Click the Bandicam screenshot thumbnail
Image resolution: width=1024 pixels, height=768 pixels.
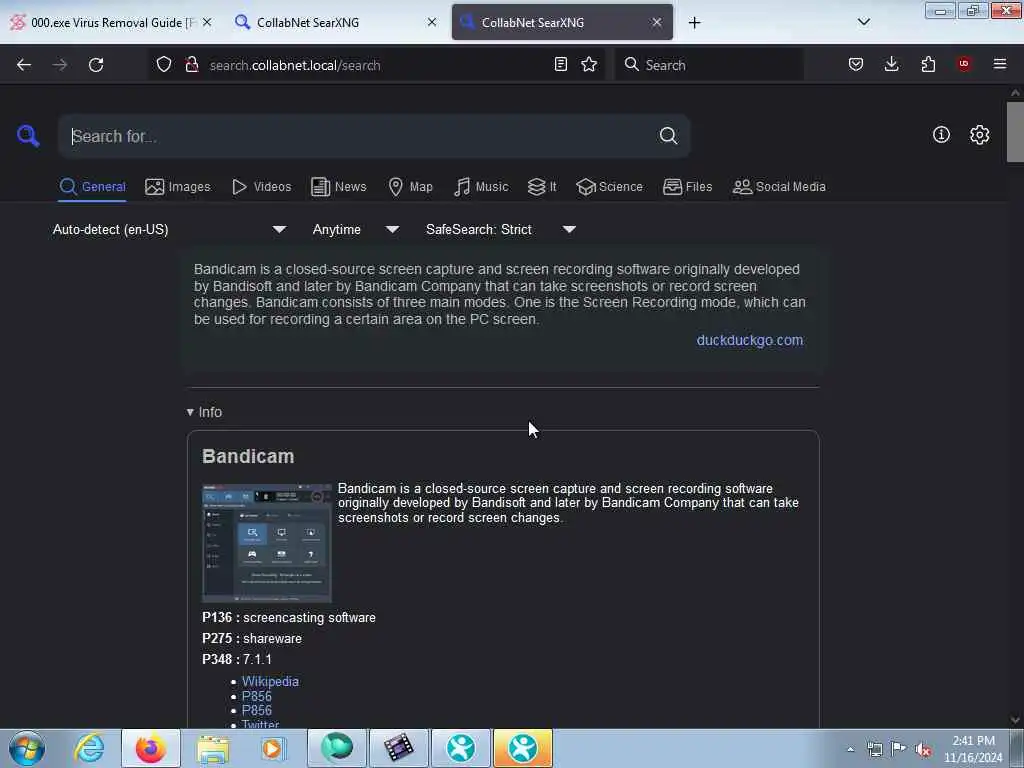[x=266, y=543]
